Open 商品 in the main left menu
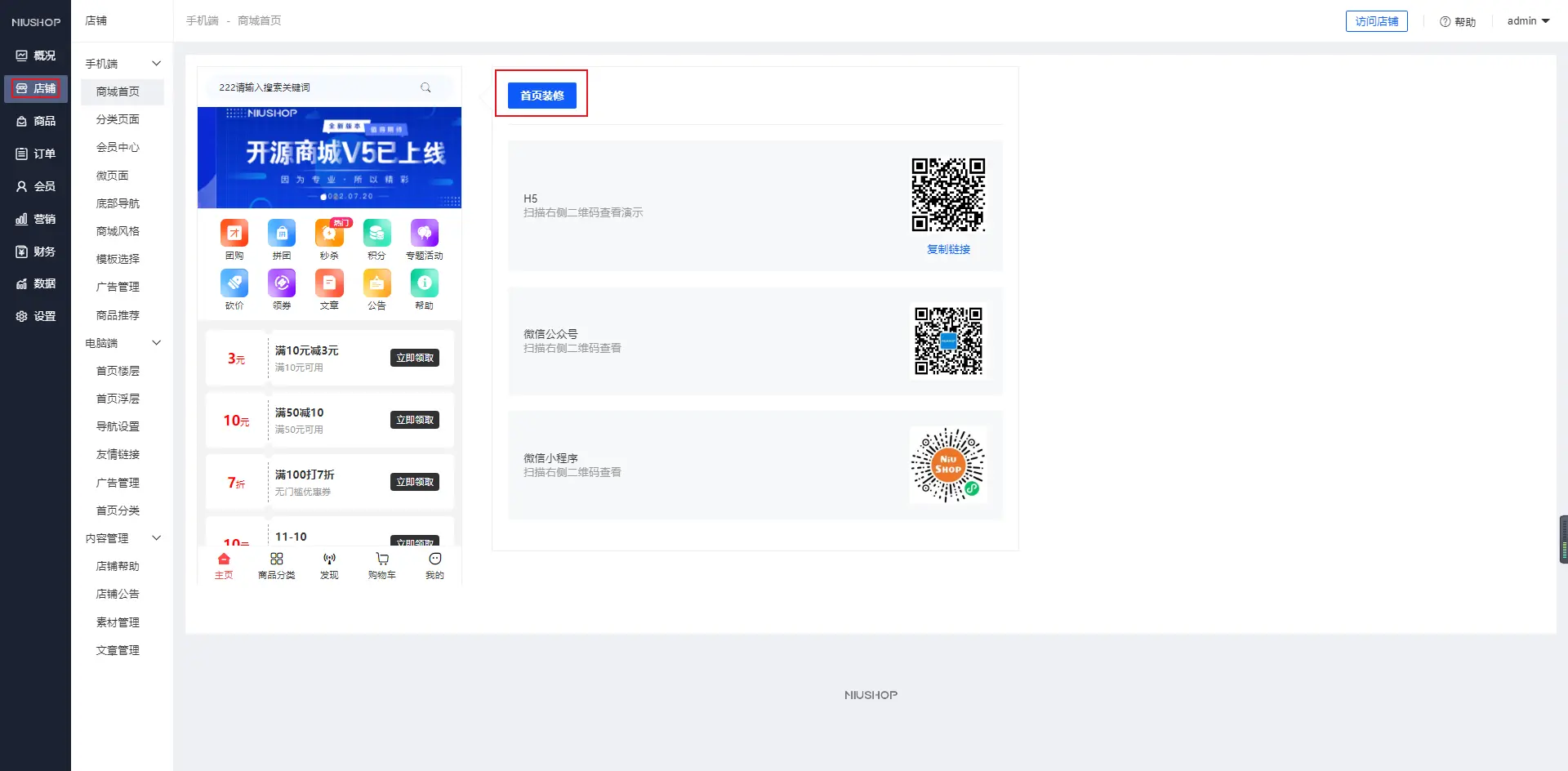This screenshot has height=771, width=1568. pos(36,121)
